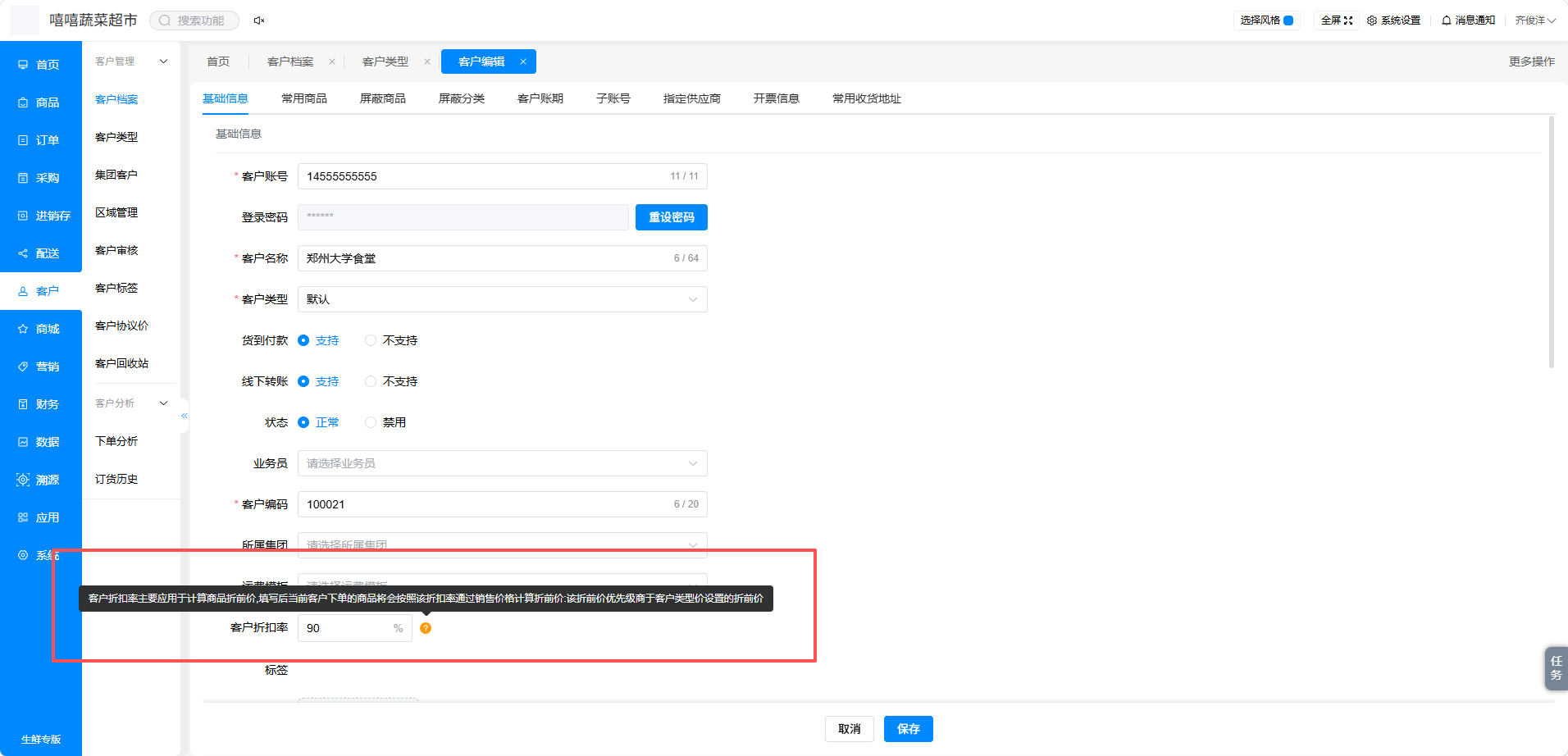1568x756 pixels.
Task: Open the 齐俊洋 user dropdown
Action: click(1534, 20)
